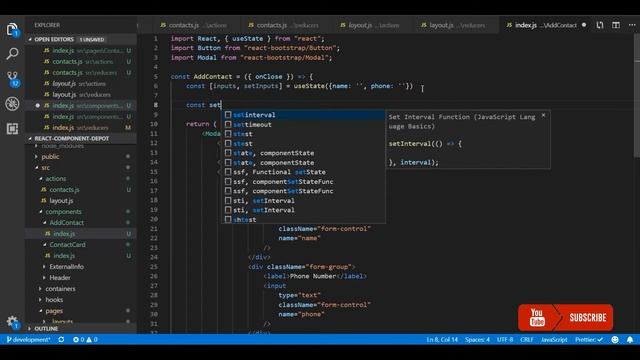This screenshot has height=360, width=640.
Task: Click the Synchronize Changes icon in status bar
Action: click(x=61, y=340)
